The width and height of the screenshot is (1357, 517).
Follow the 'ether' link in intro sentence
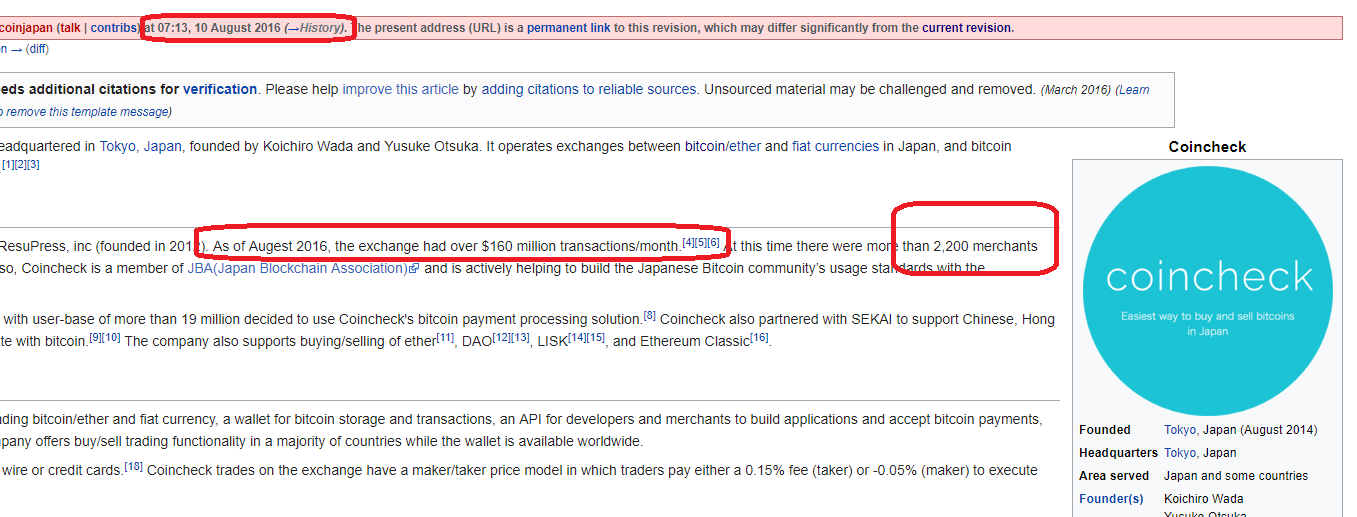point(746,146)
